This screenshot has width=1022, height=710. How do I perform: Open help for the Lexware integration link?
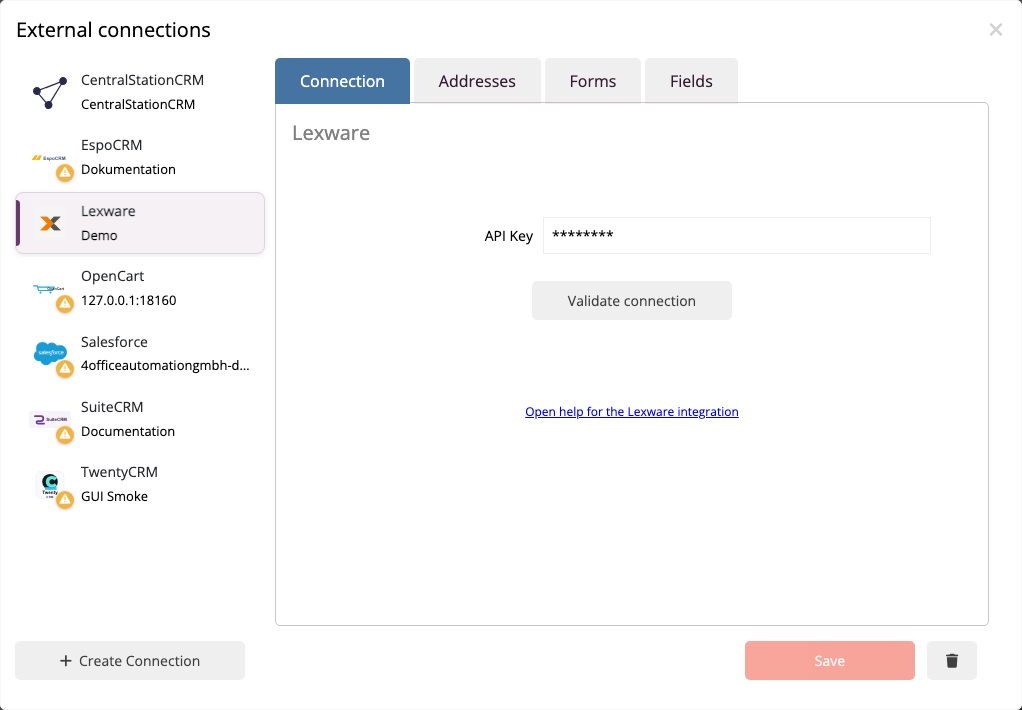click(632, 411)
